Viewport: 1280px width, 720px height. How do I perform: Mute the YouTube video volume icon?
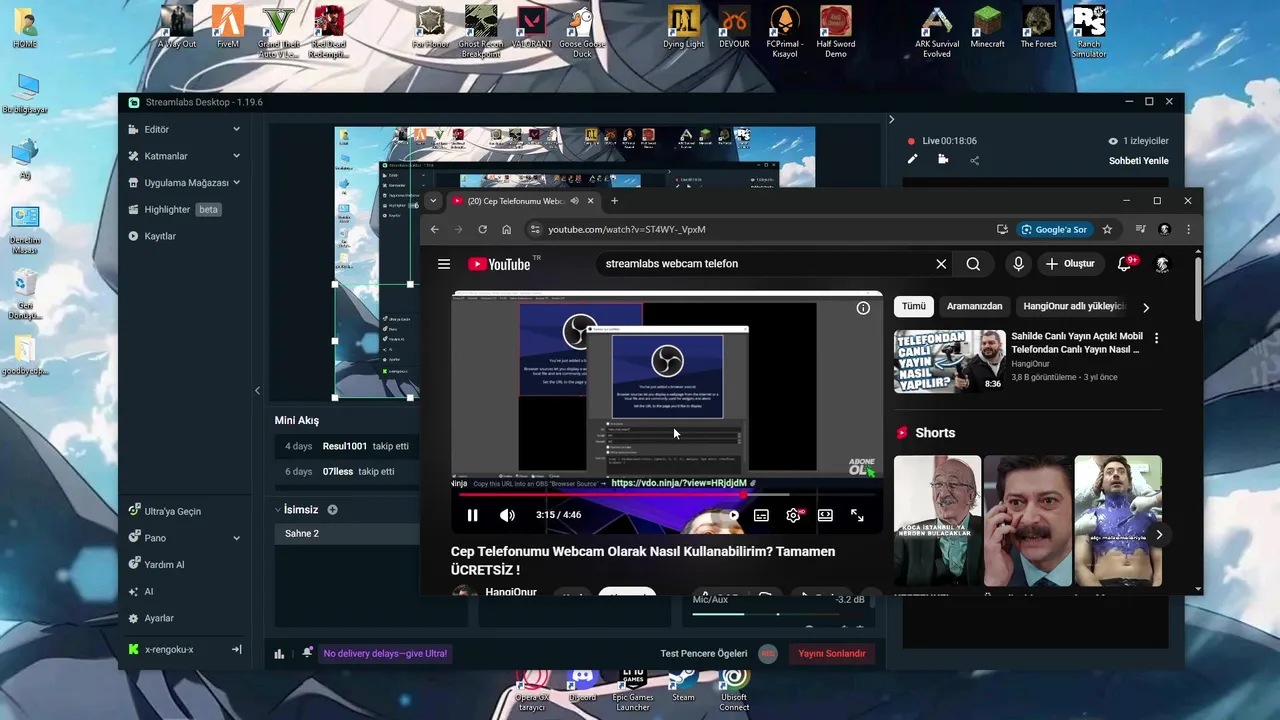[x=507, y=515]
